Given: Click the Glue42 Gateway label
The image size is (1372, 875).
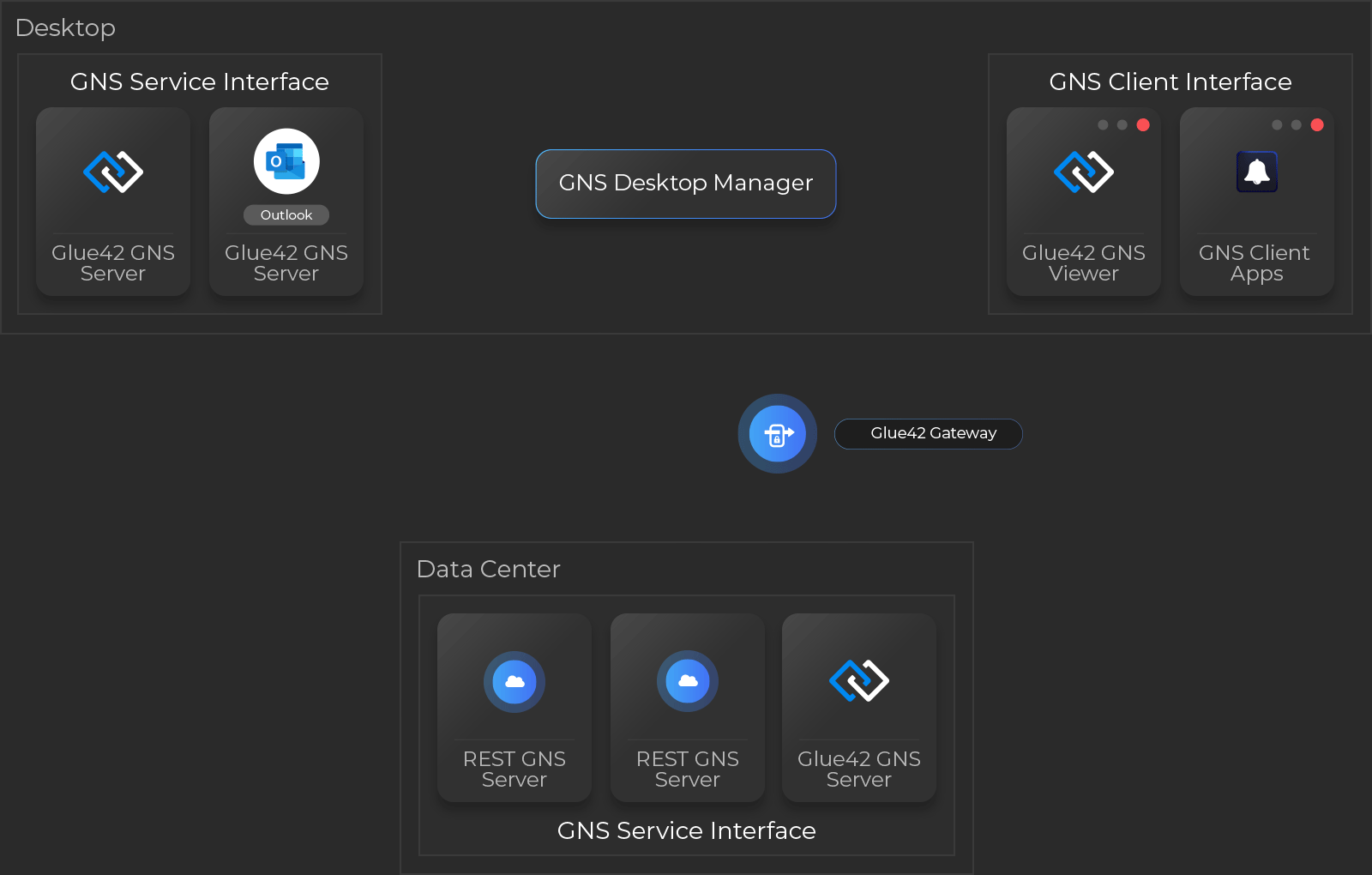Looking at the screenshot, I should [929, 434].
